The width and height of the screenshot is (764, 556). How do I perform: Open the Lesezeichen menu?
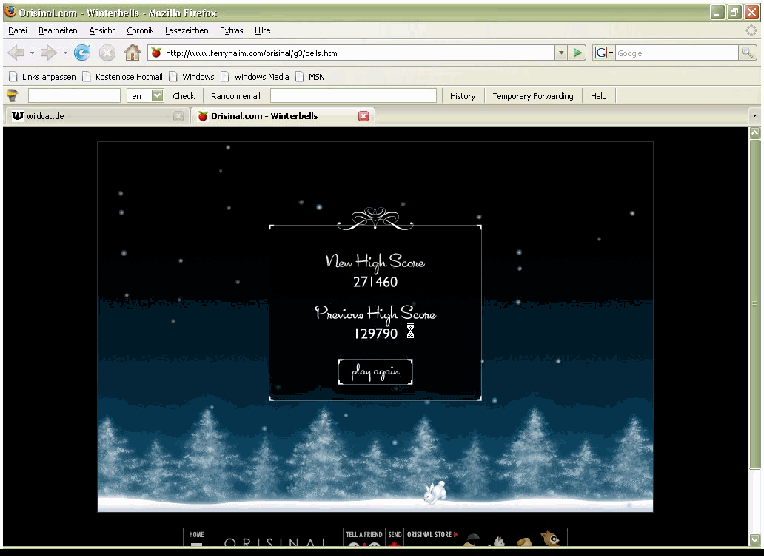pos(187,31)
